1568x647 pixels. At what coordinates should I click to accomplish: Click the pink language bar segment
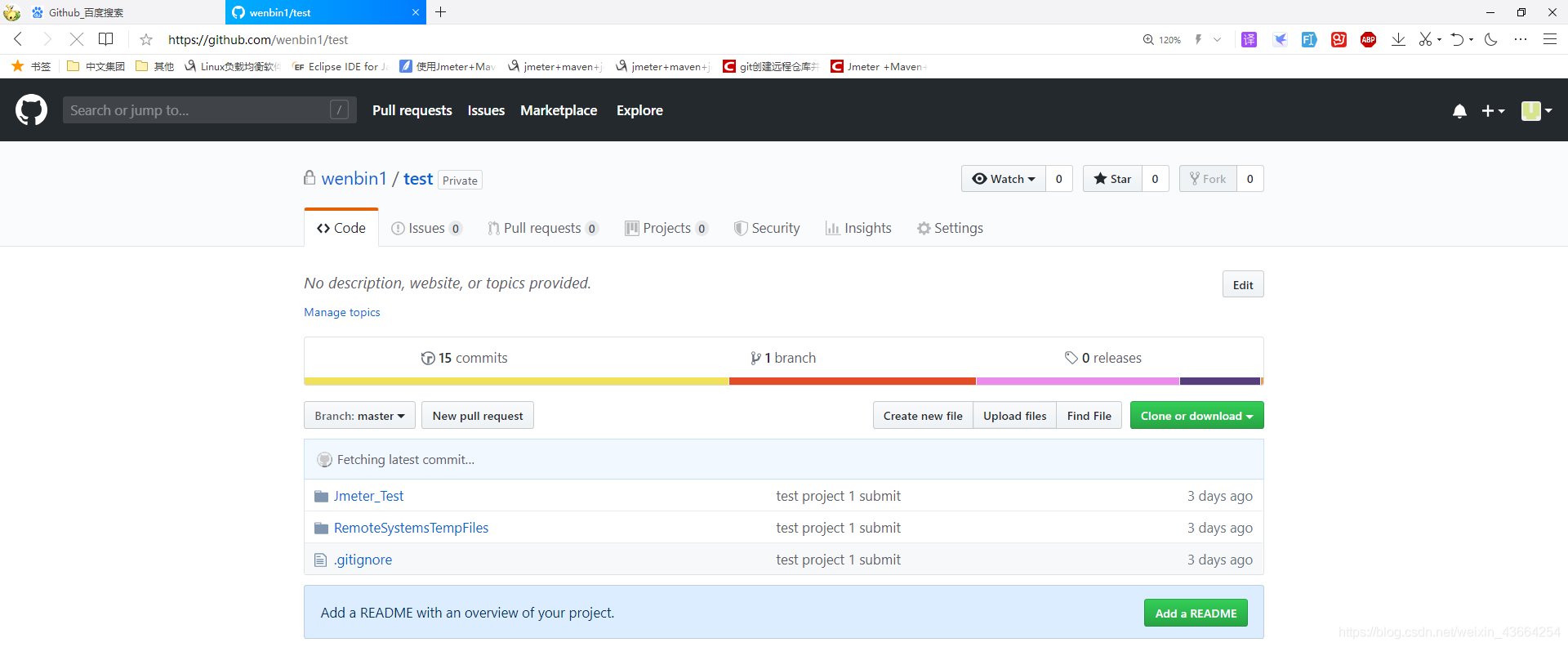tap(1078, 382)
